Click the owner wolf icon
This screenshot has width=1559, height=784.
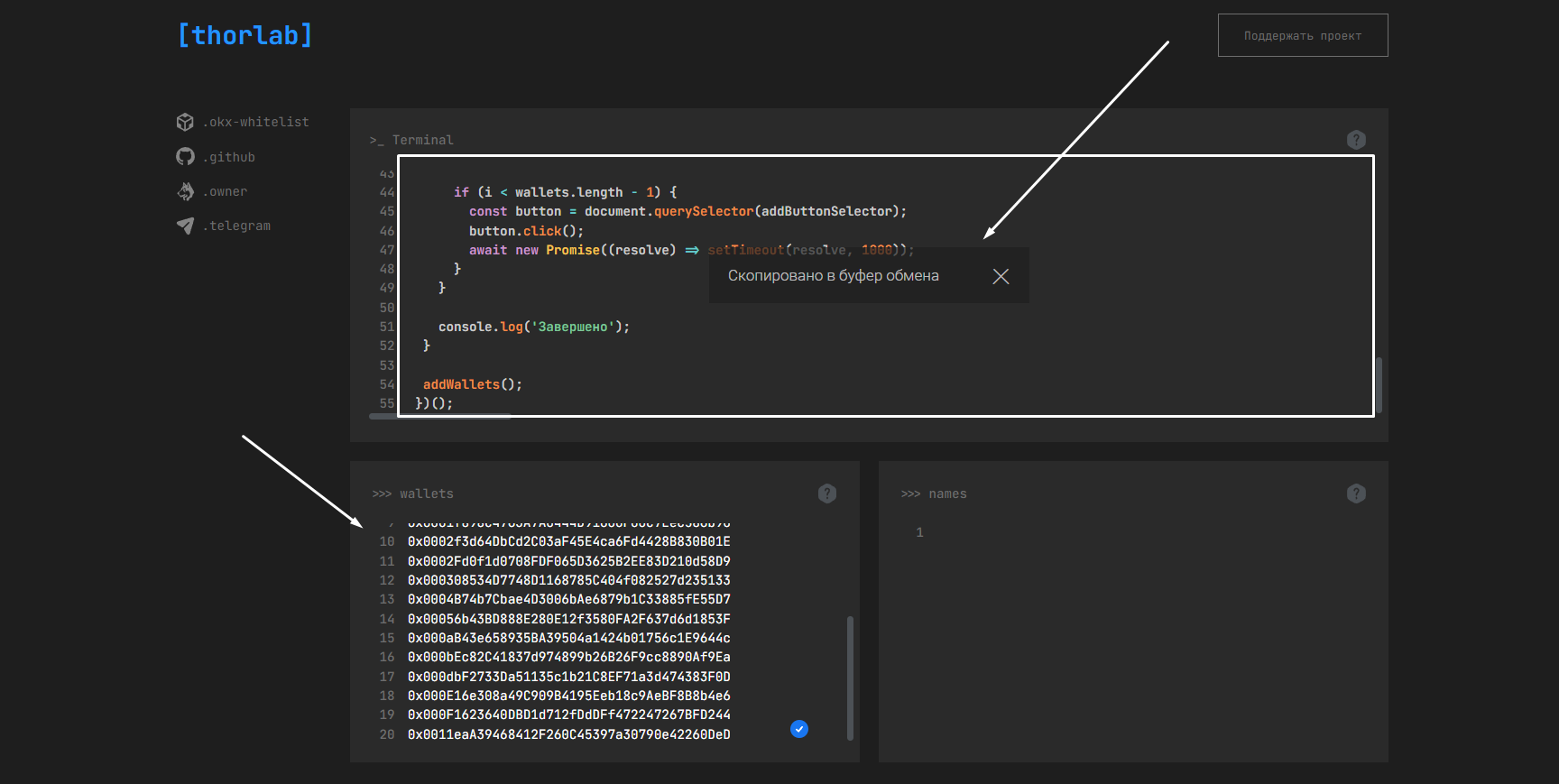(x=185, y=191)
